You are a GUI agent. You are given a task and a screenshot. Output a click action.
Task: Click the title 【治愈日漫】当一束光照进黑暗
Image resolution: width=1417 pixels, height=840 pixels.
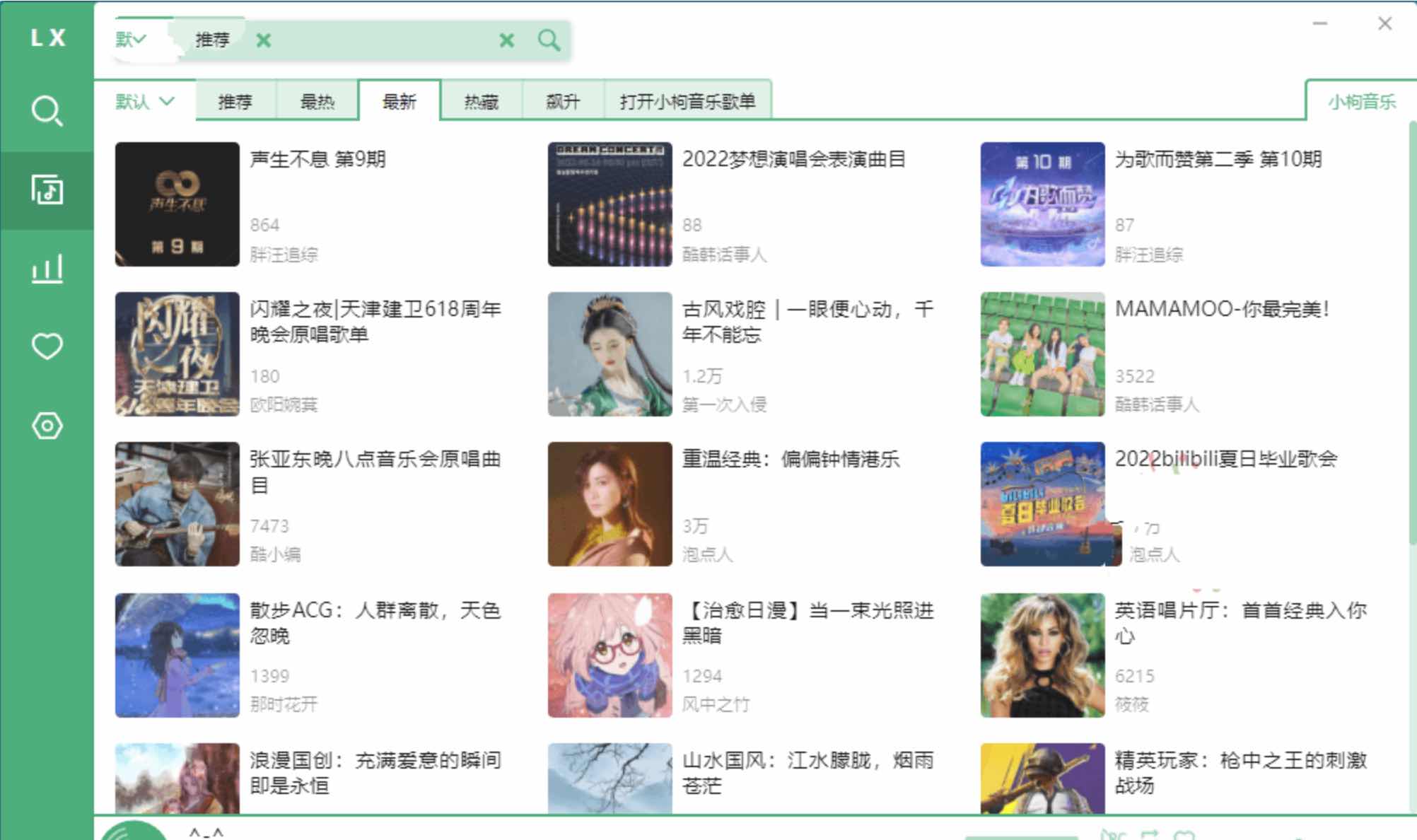click(808, 623)
